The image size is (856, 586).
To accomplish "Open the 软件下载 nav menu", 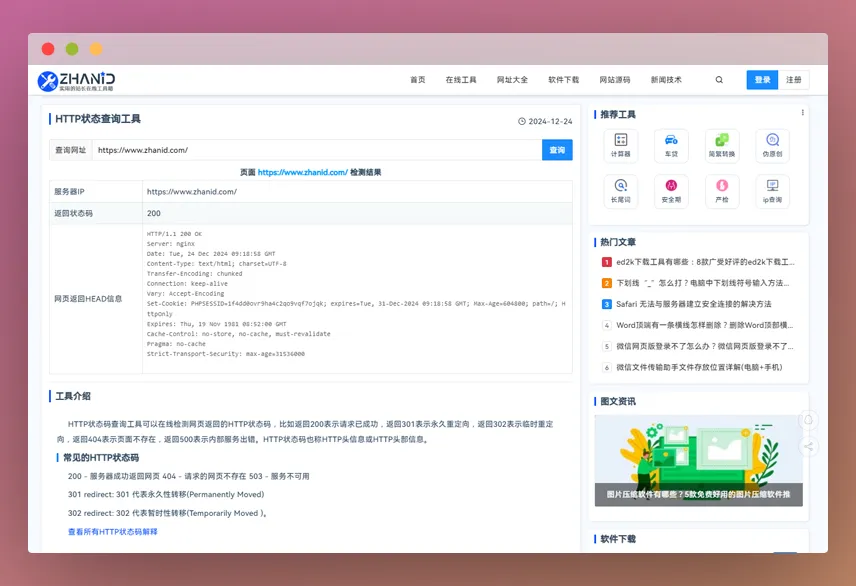I will coord(563,80).
